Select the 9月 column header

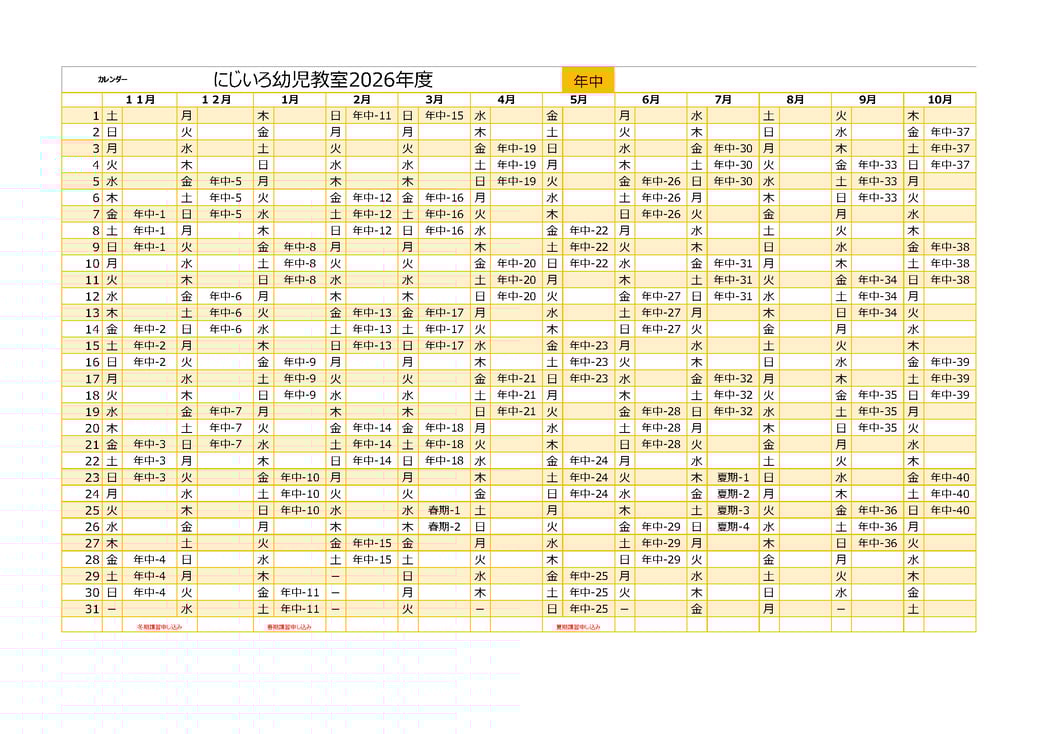tap(868, 99)
